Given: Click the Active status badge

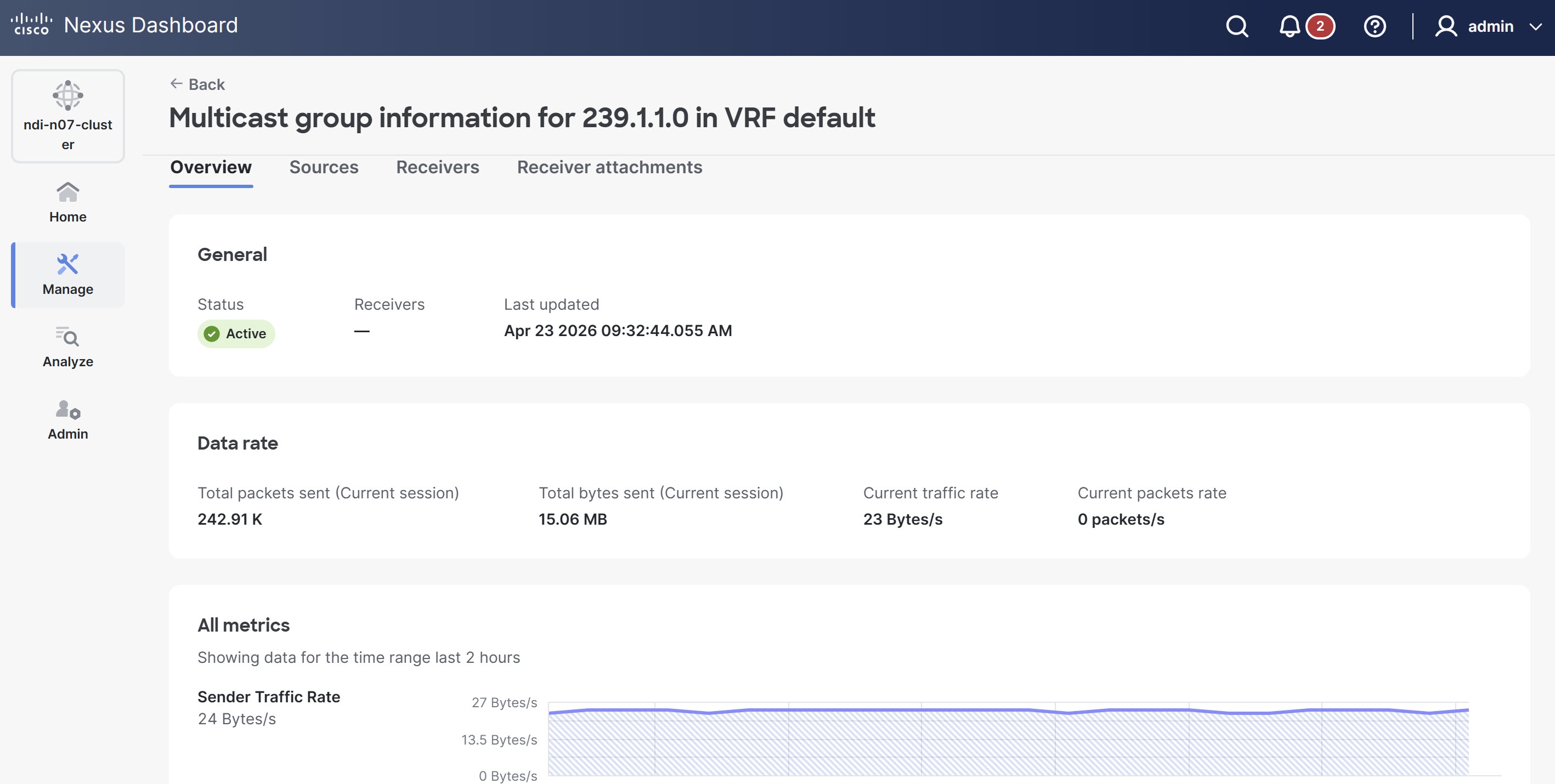Looking at the screenshot, I should (236, 334).
